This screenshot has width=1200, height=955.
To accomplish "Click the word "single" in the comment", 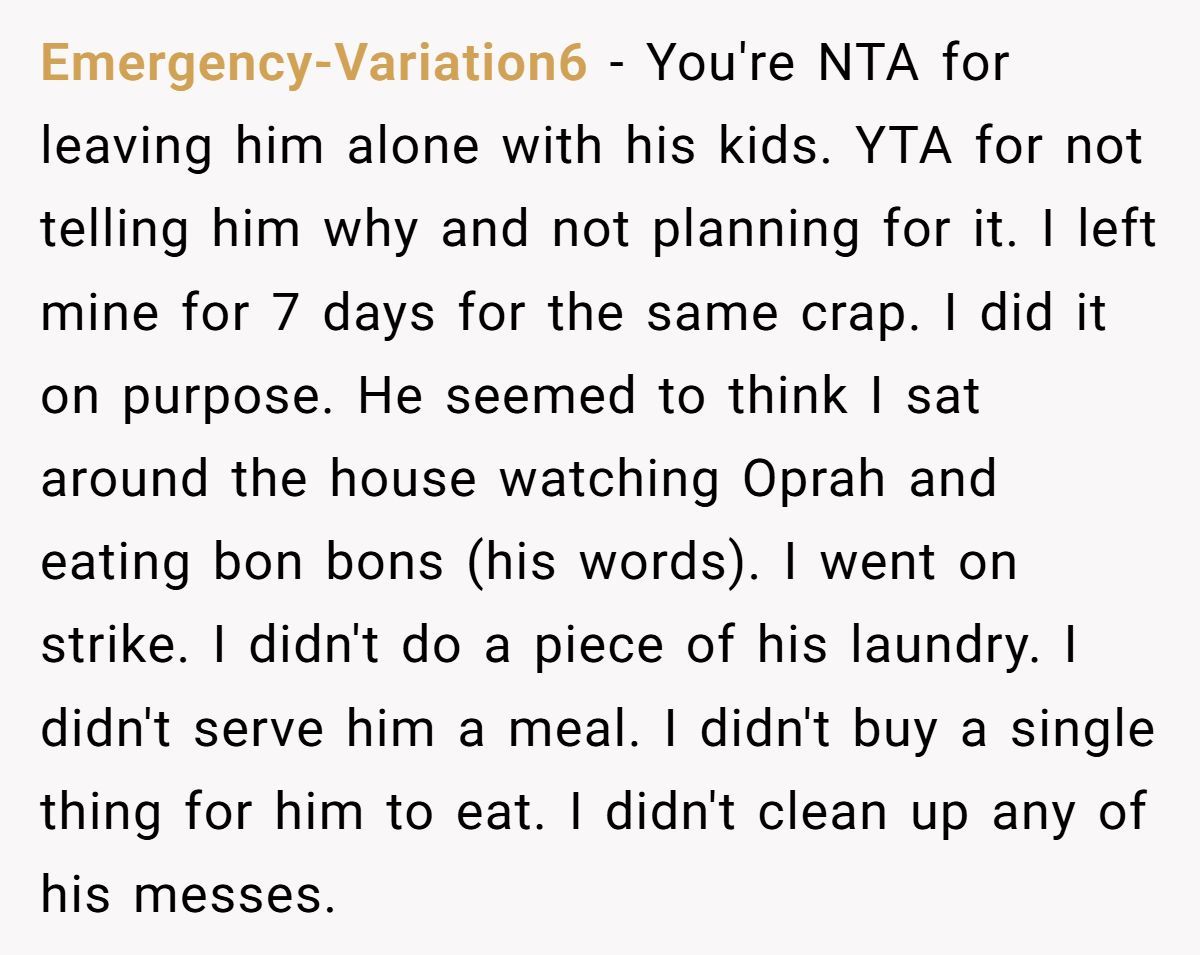I will point(1082,728).
